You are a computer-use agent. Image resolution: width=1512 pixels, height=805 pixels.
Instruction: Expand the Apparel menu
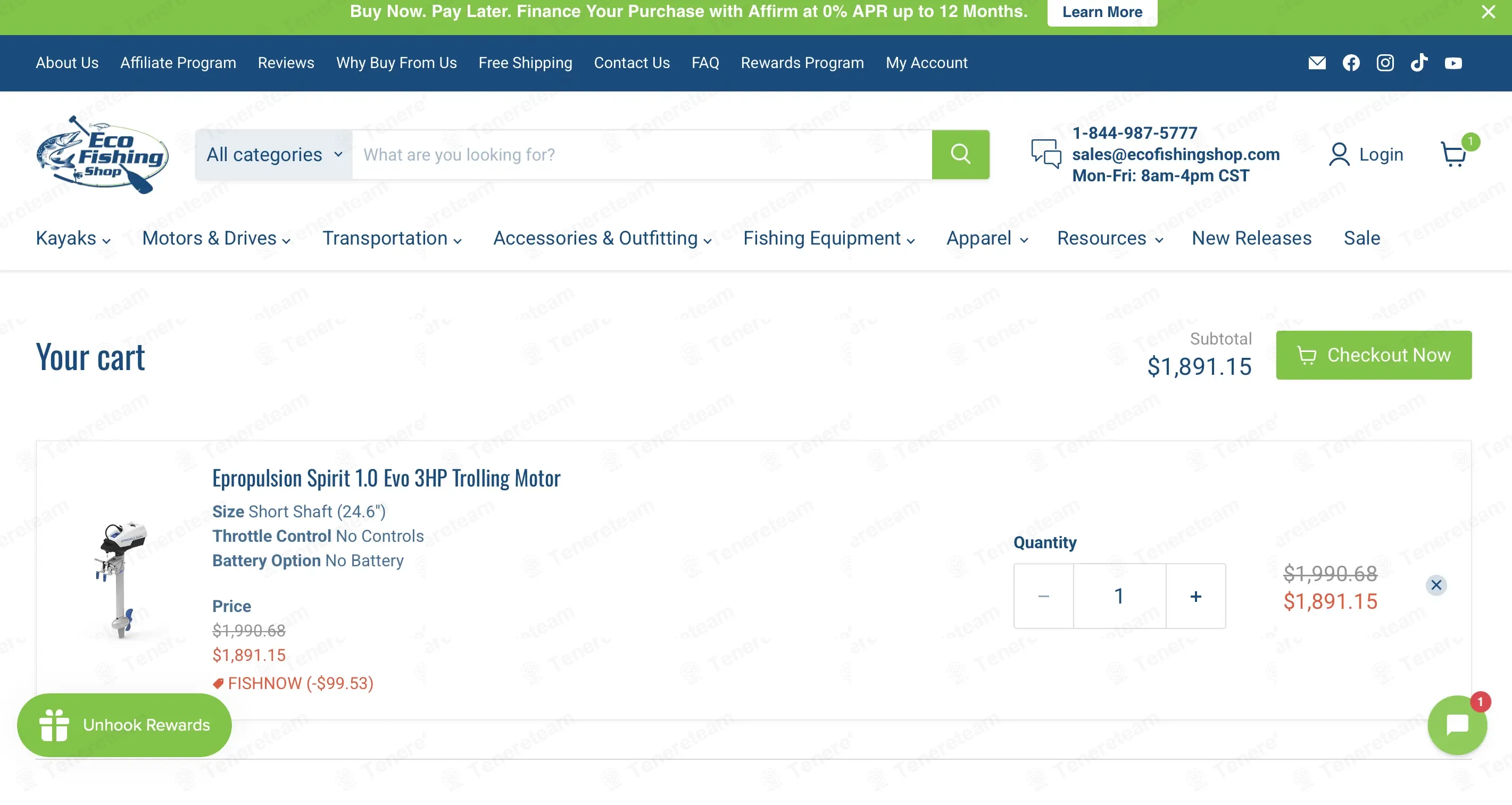987,238
